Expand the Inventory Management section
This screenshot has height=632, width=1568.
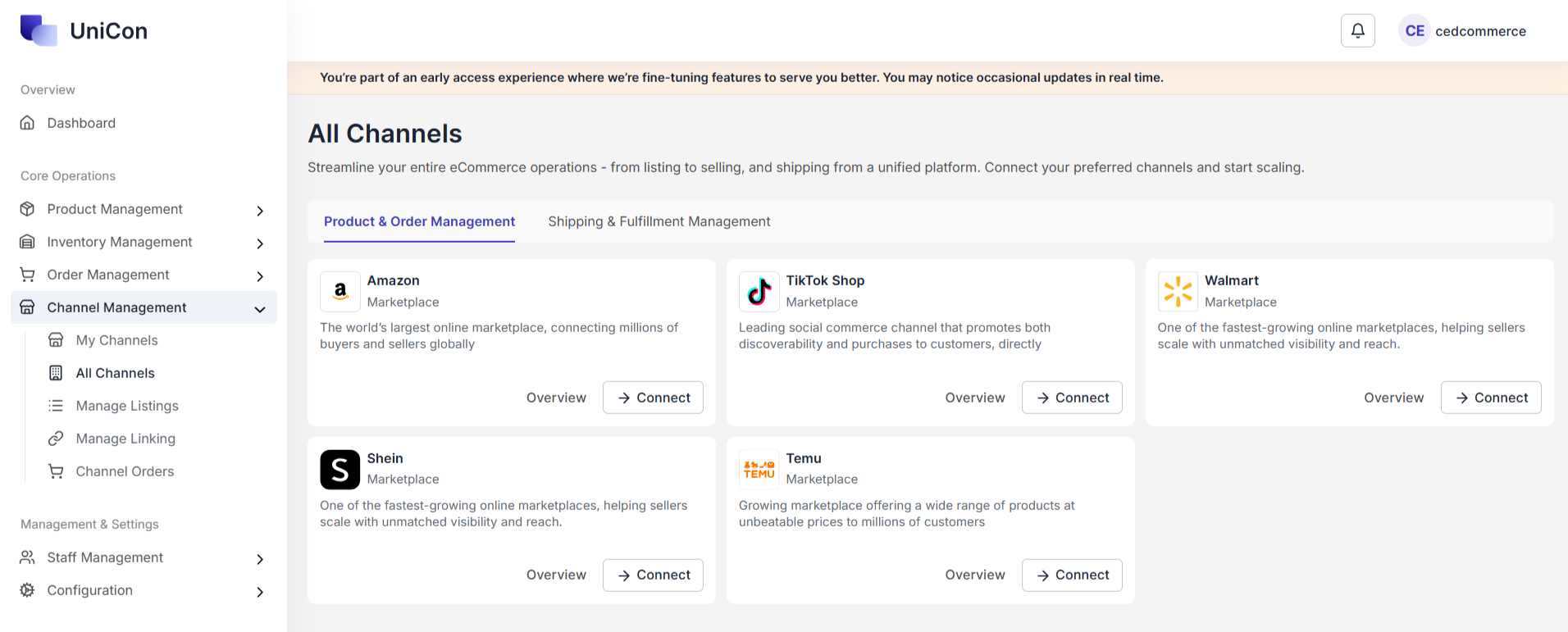coord(120,242)
